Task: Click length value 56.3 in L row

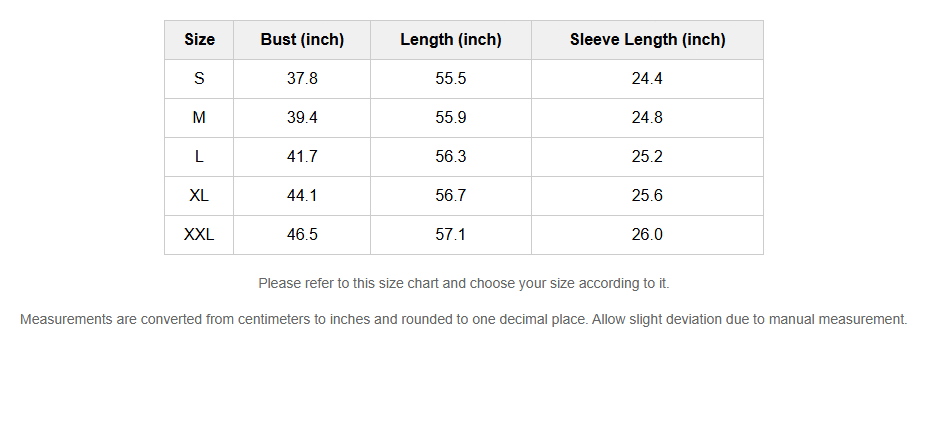Action: click(x=451, y=157)
